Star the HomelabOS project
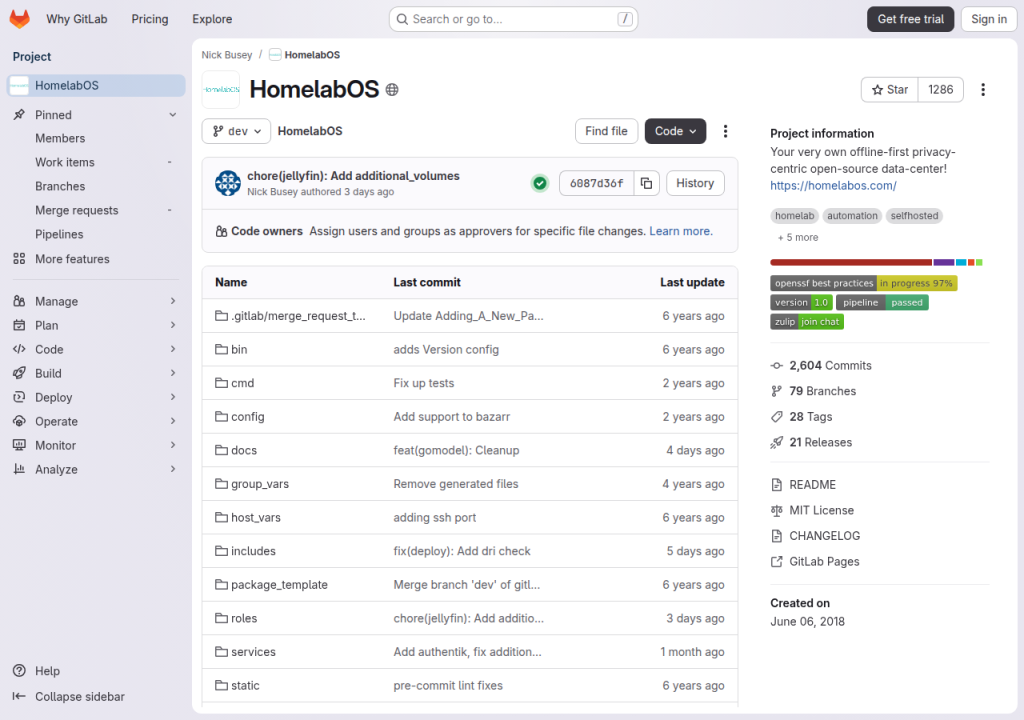The width and height of the screenshot is (1024, 720). click(889, 90)
